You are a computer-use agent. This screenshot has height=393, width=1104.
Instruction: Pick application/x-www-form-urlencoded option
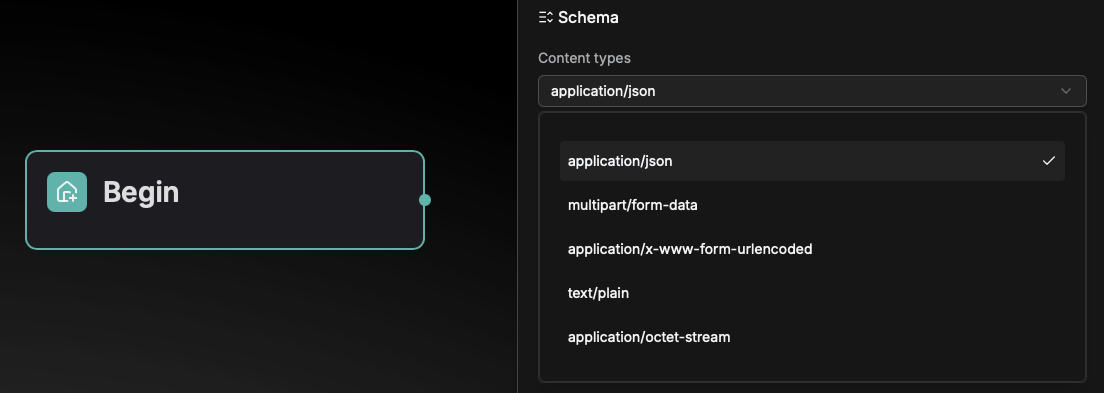tap(812, 249)
